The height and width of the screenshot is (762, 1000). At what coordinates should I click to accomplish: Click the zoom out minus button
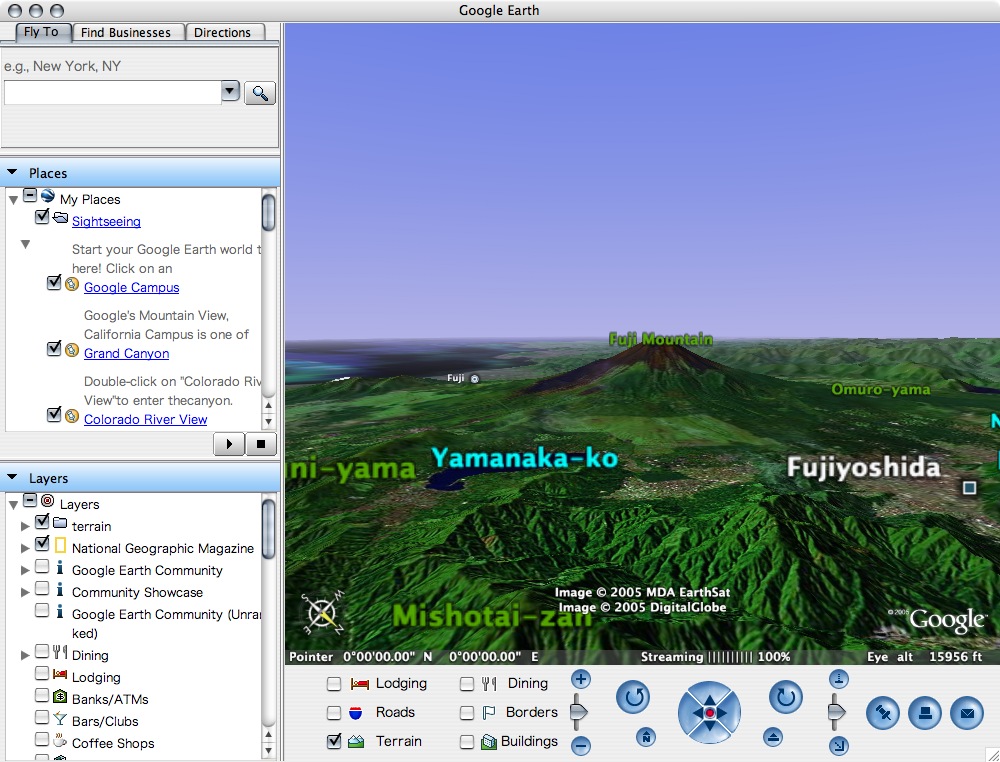pyautogui.click(x=580, y=745)
